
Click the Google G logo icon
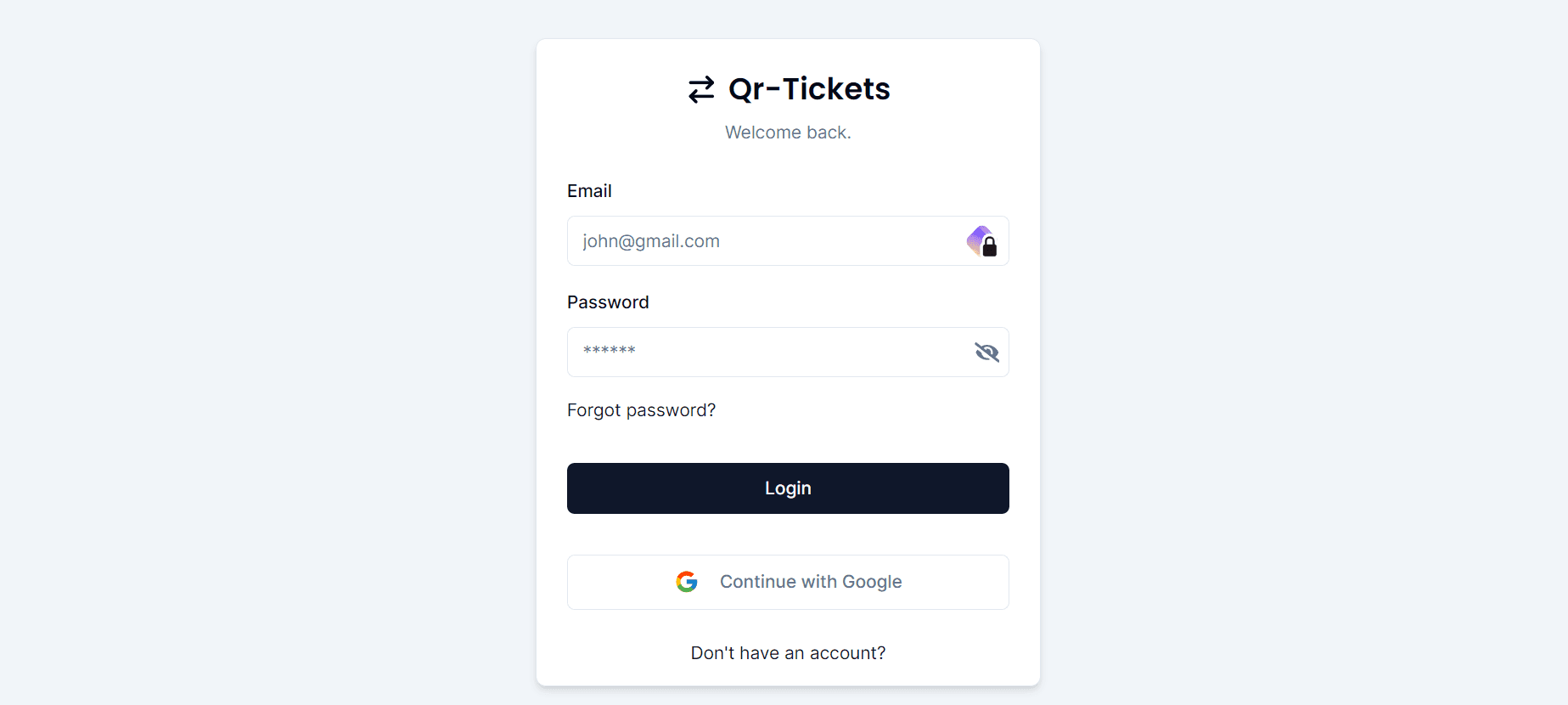pyautogui.click(x=687, y=582)
